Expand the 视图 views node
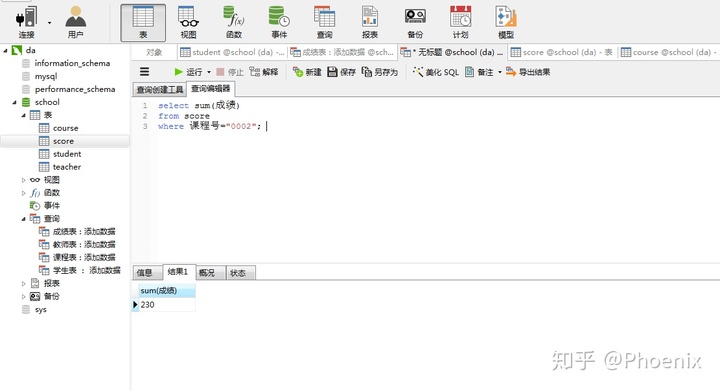The height and width of the screenshot is (391, 720). pyautogui.click(x=23, y=180)
